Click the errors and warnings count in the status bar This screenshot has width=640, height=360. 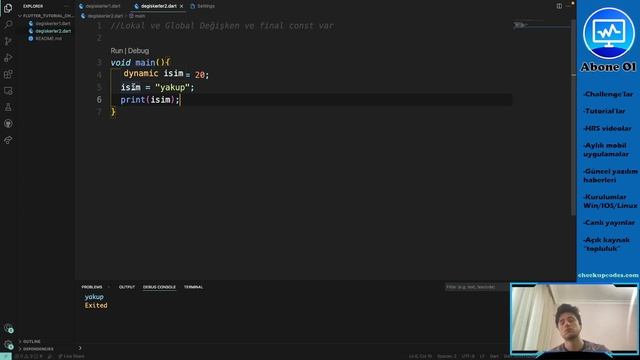(29, 356)
